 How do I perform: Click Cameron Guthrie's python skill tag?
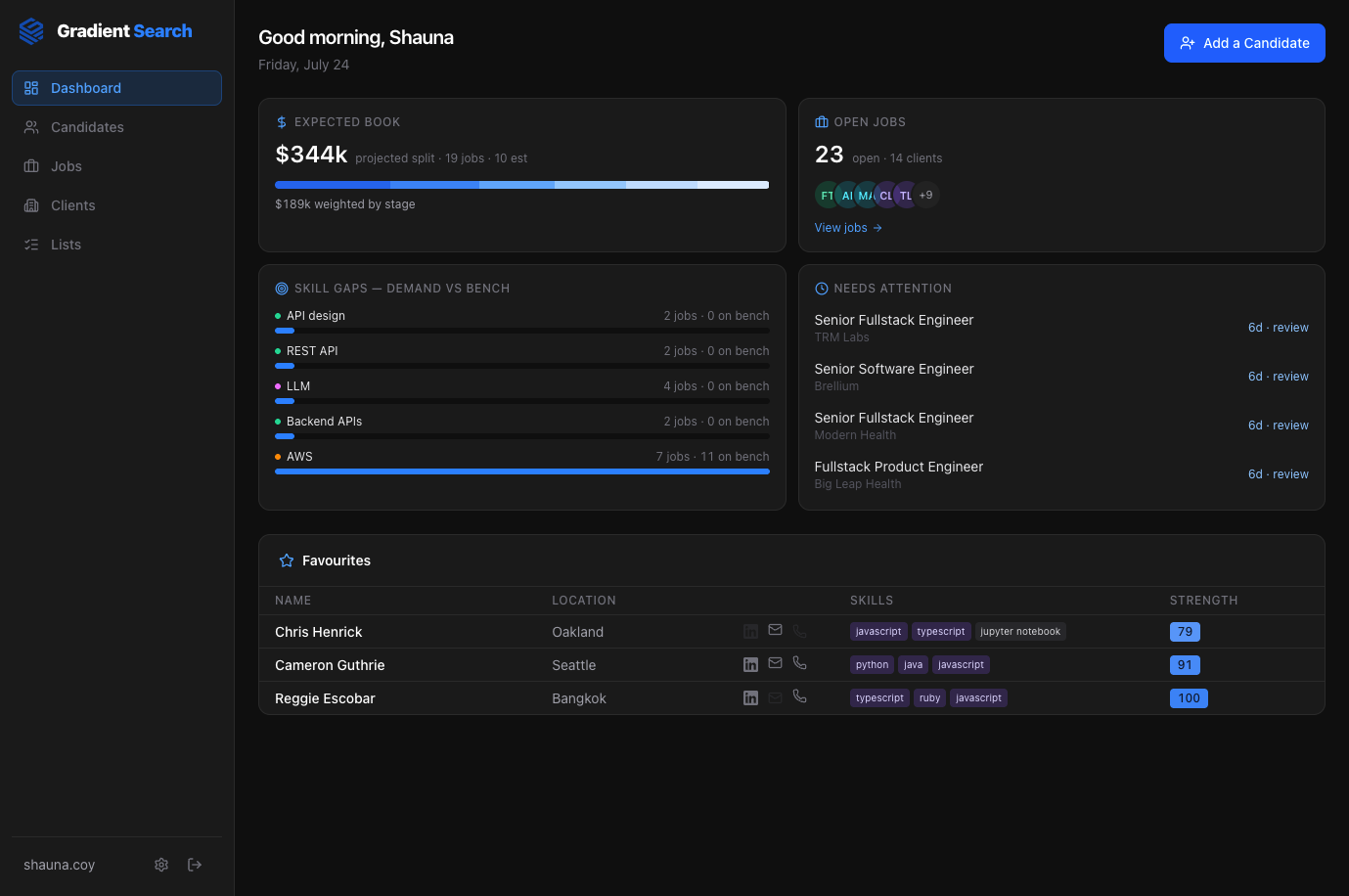pyautogui.click(x=872, y=665)
